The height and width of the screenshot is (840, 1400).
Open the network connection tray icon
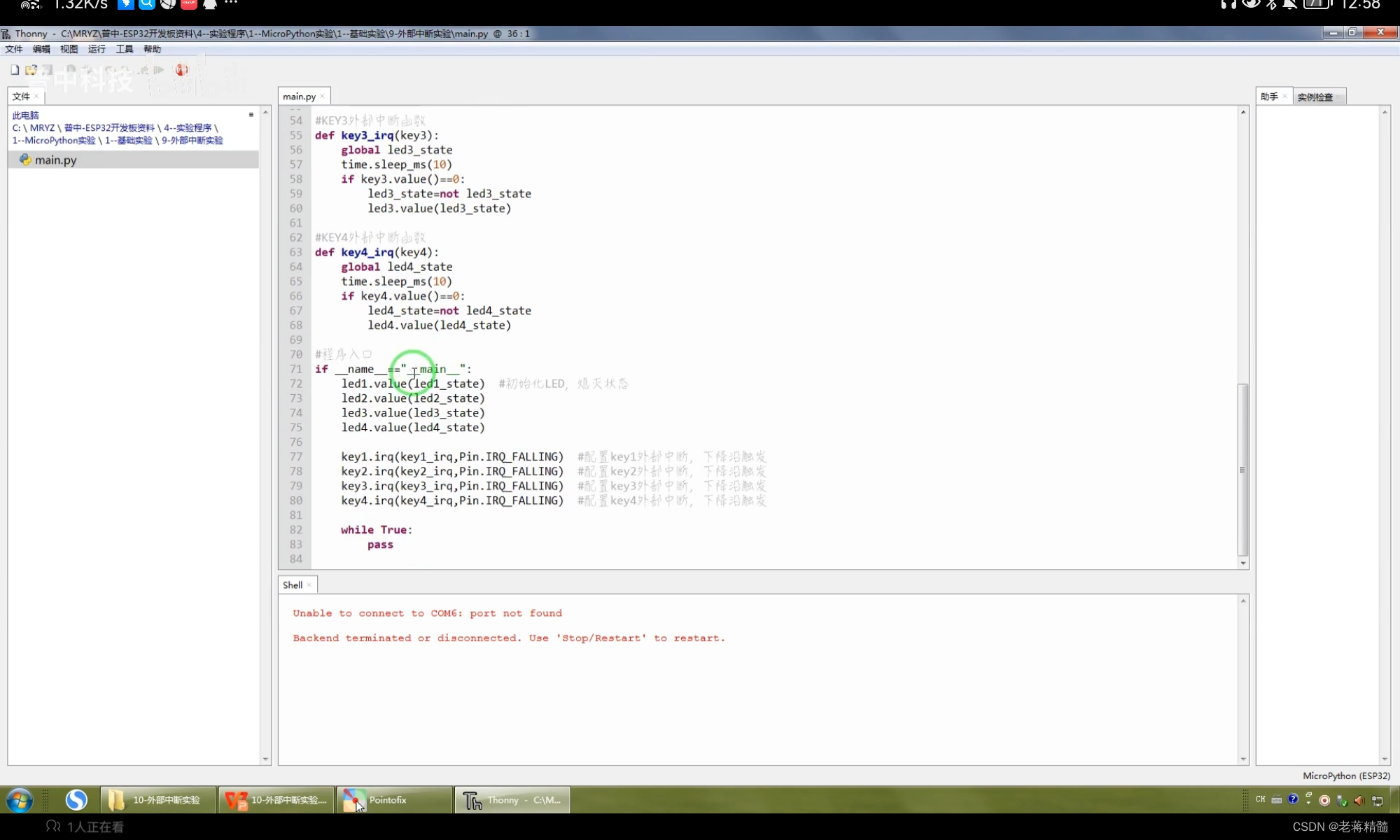[1377, 800]
